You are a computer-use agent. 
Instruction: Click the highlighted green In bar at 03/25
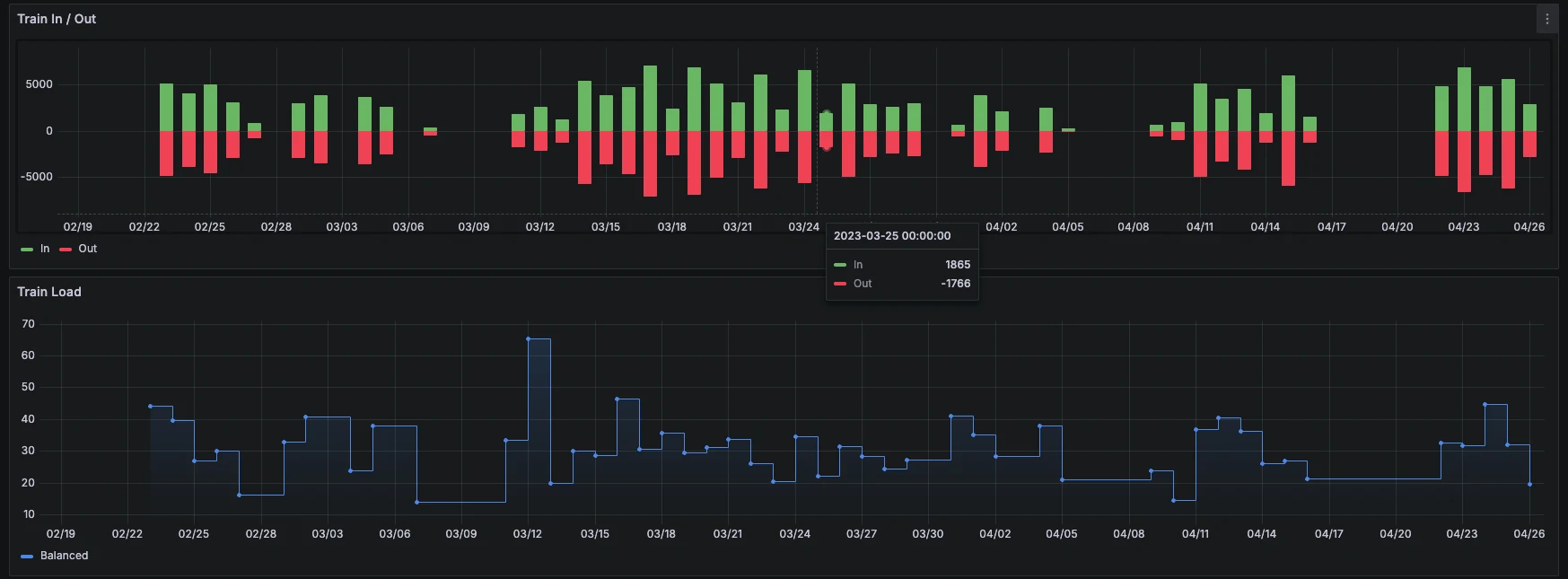click(x=827, y=122)
